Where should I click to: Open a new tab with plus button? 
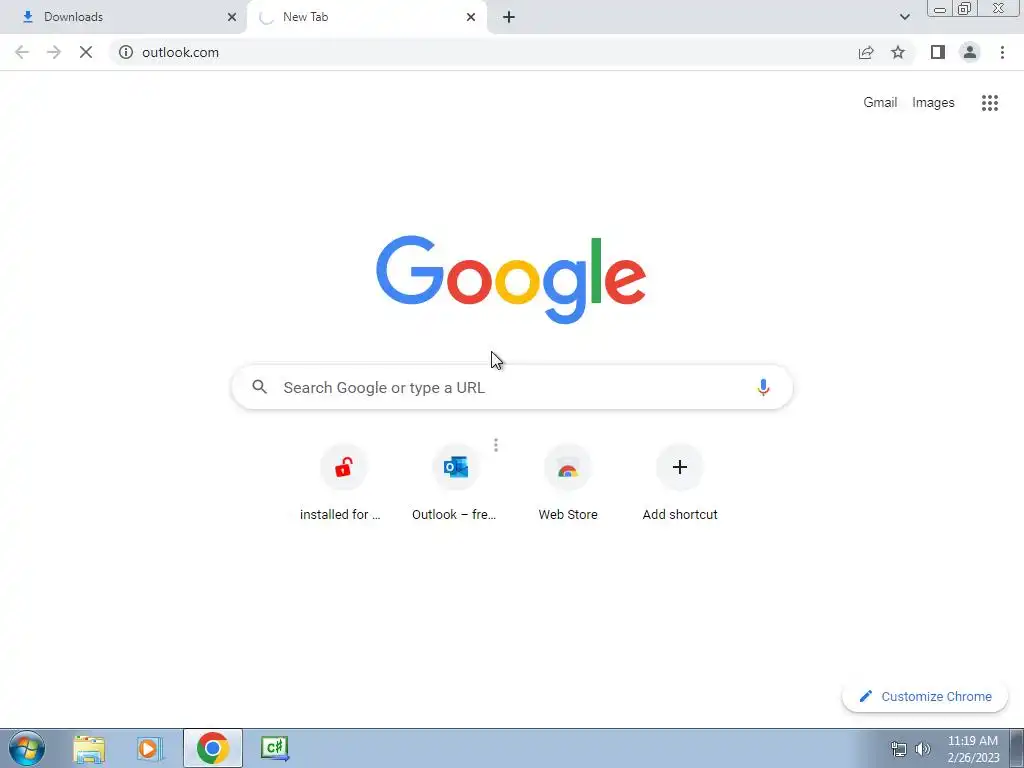coord(509,17)
